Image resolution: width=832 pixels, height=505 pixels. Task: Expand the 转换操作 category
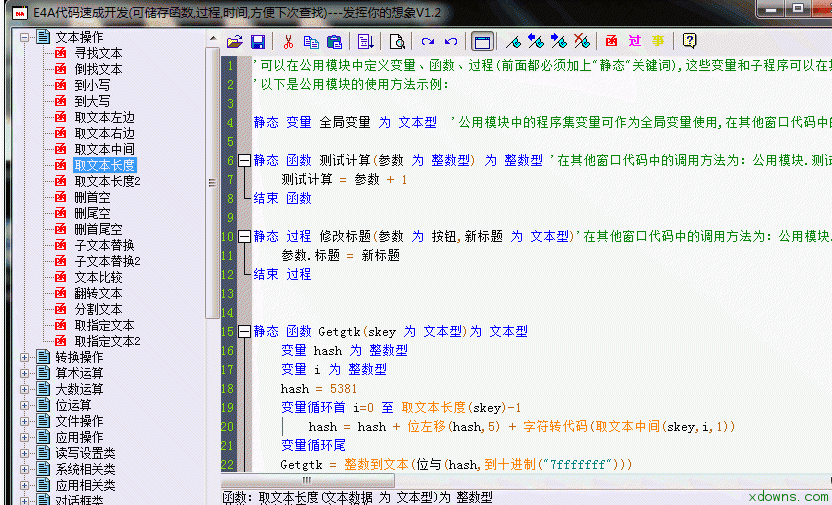tap(24, 358)
